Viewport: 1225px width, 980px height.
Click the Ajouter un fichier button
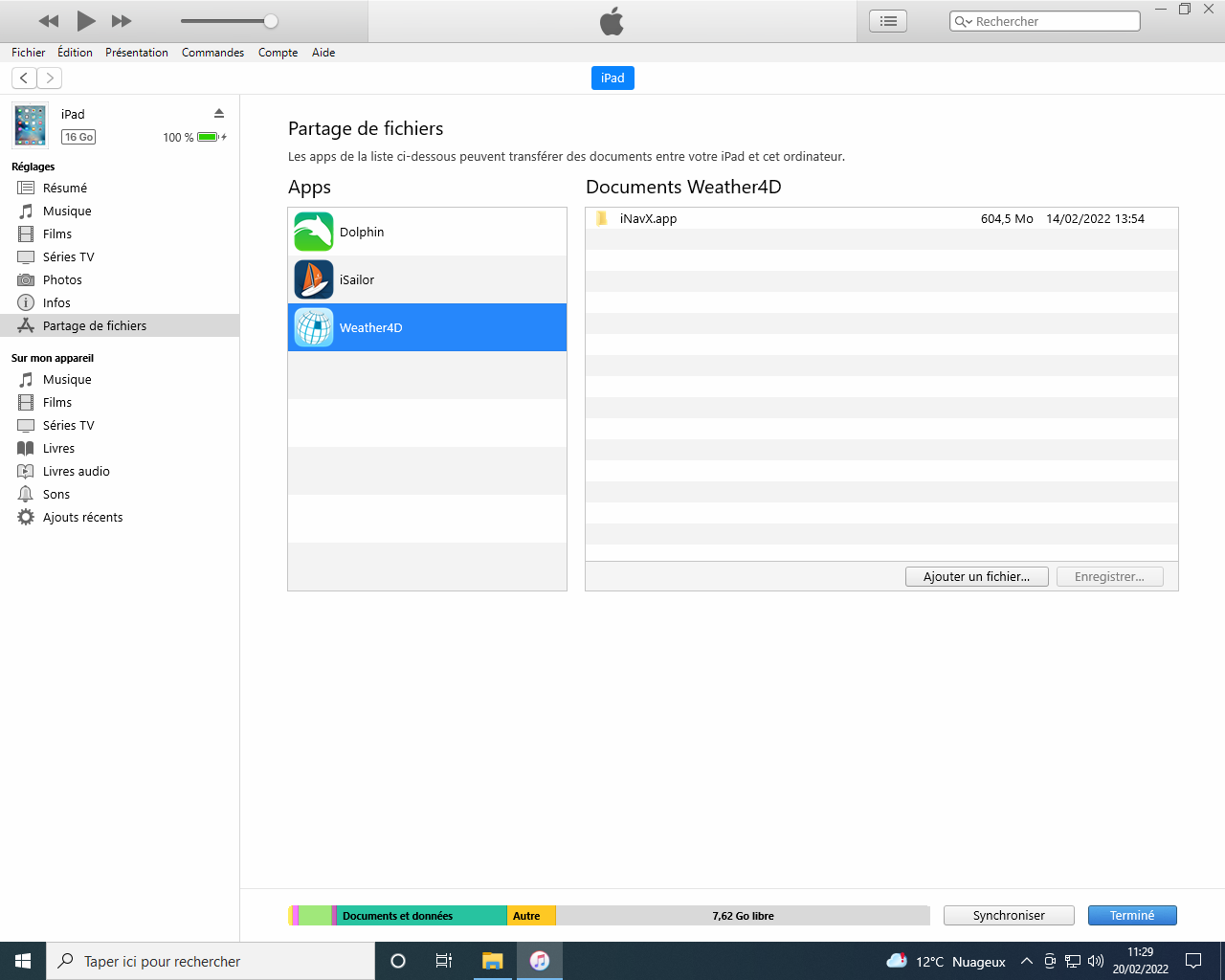976,576
